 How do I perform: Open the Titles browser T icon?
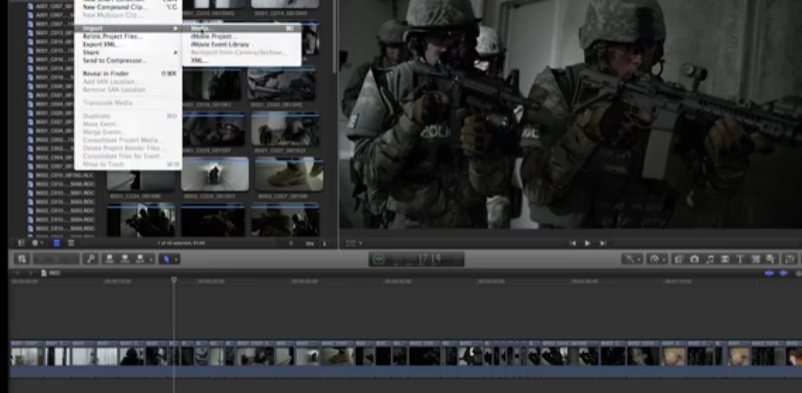coord(740,259)
